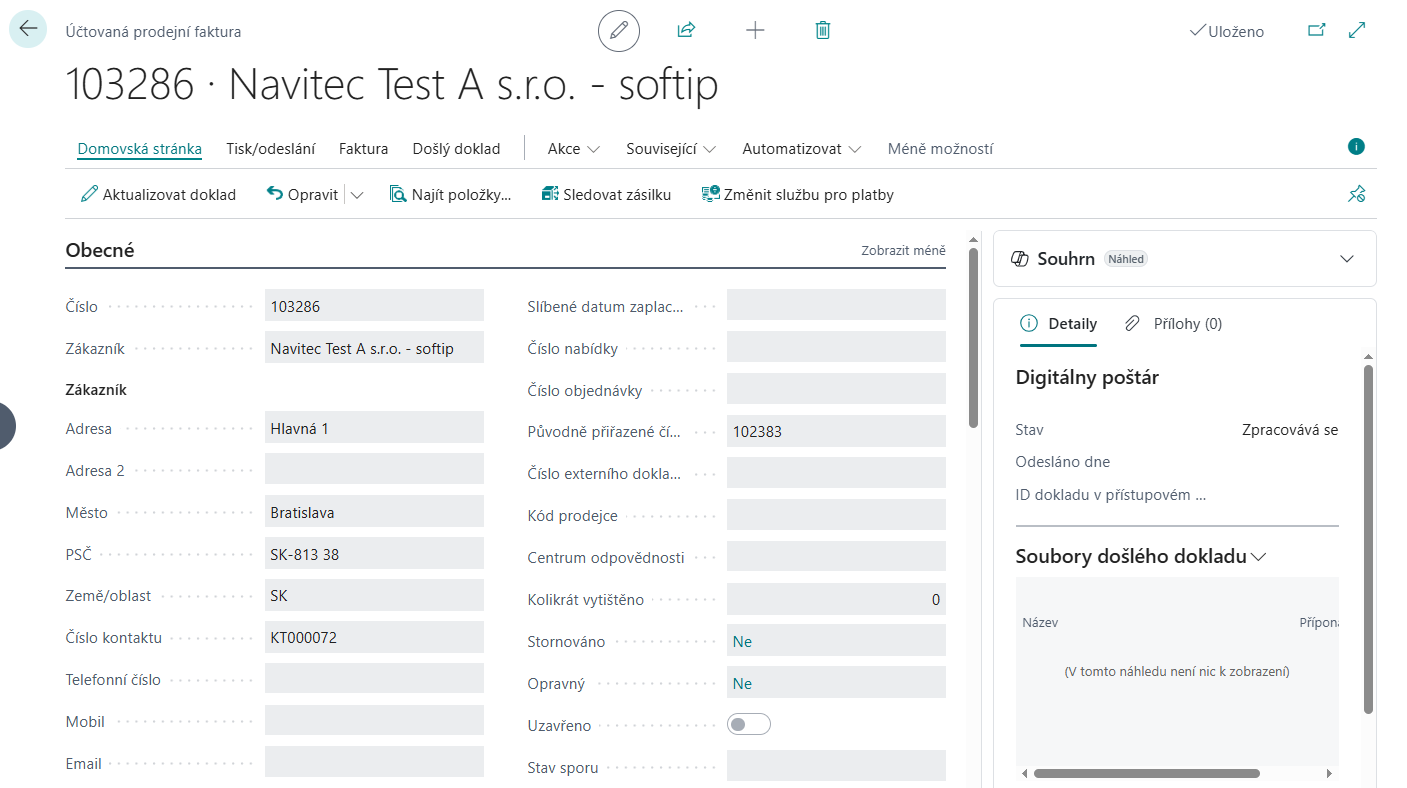The width and height of the screenshot is (1407, 788).
Task: Click Sledovat zásilku
Action: point(606,195)
